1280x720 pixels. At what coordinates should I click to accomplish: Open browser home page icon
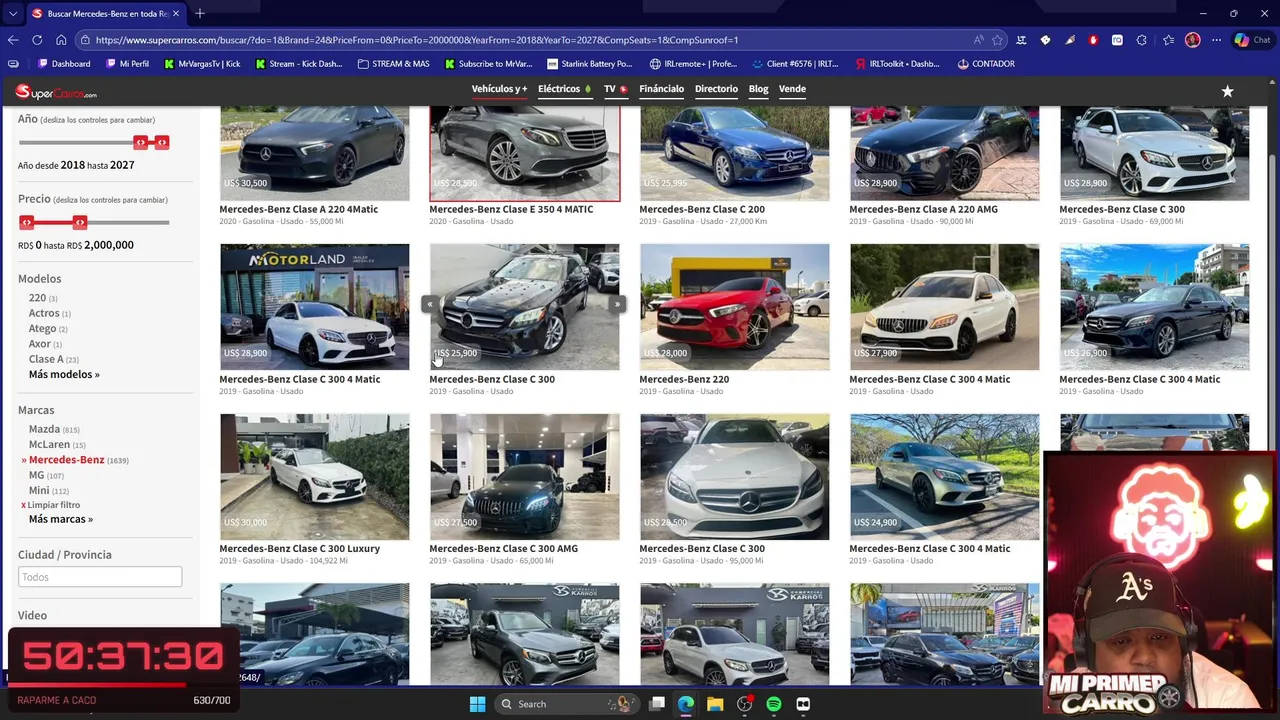pos(61,40)
